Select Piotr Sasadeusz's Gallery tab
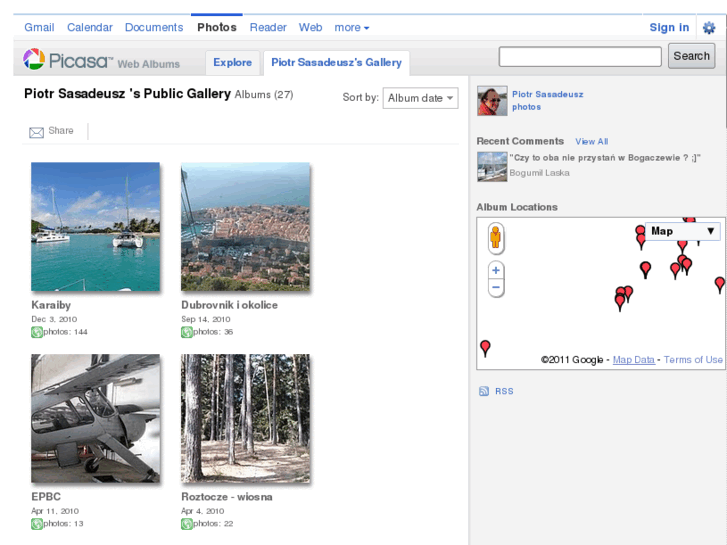Image resolution: width=727 pixels, height=545 pixels. [x=336, y=62]
